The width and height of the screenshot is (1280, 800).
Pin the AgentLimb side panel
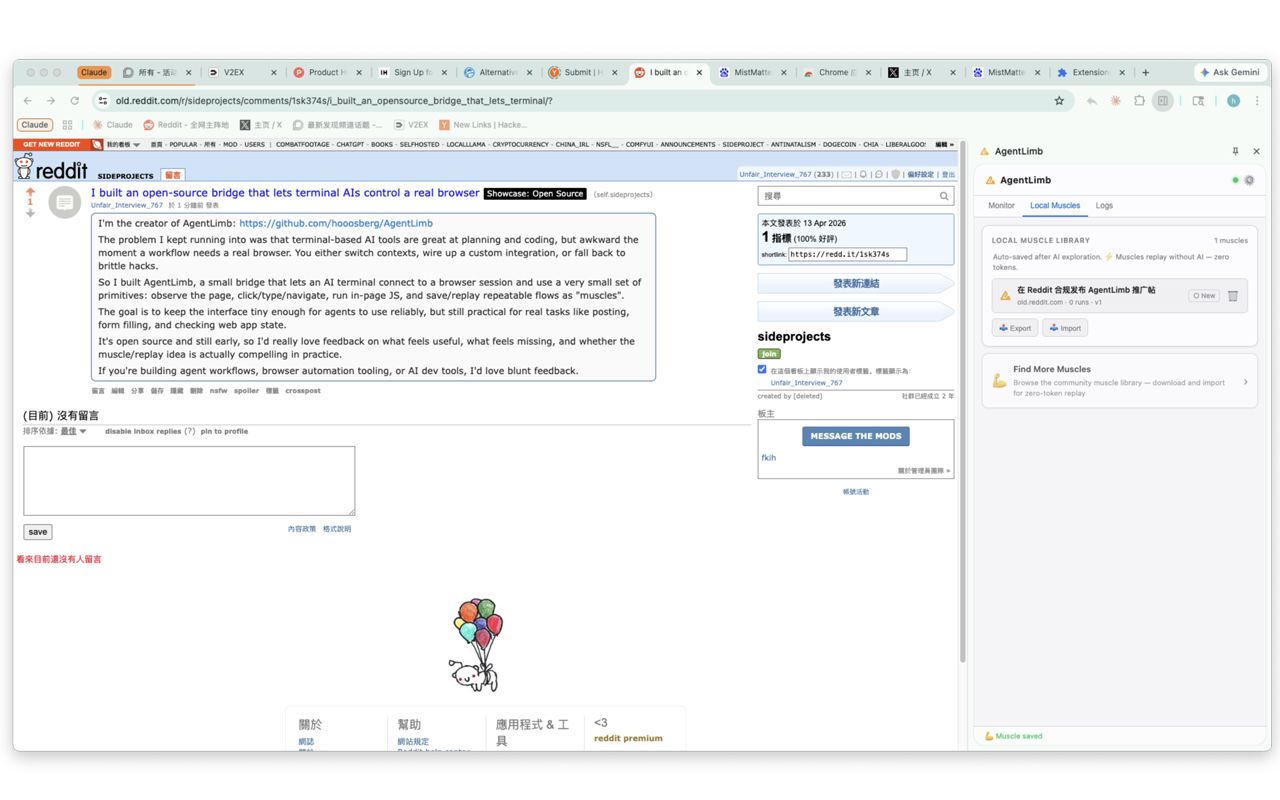(1235, 152)
